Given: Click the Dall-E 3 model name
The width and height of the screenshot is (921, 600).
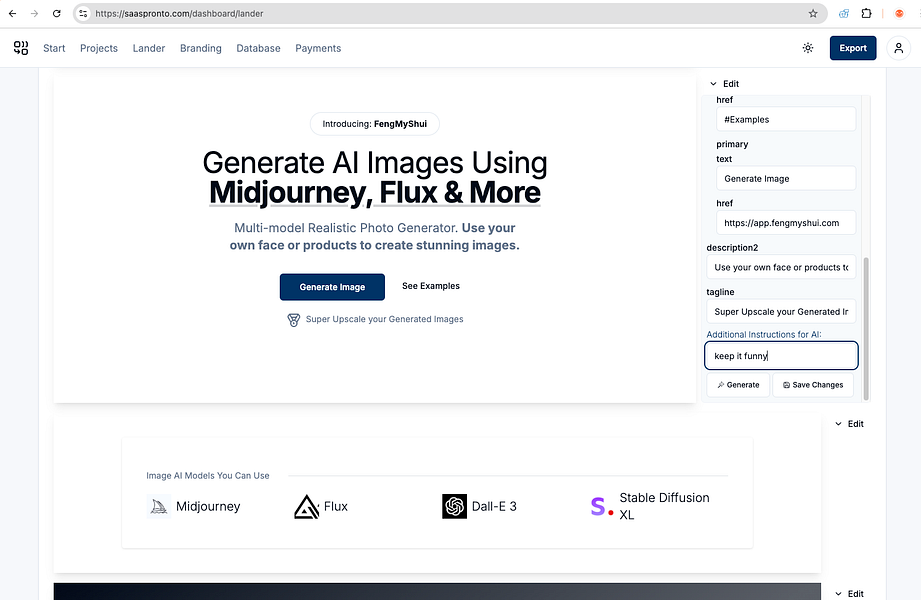Looking at the screenshot, I should point(494,506).
